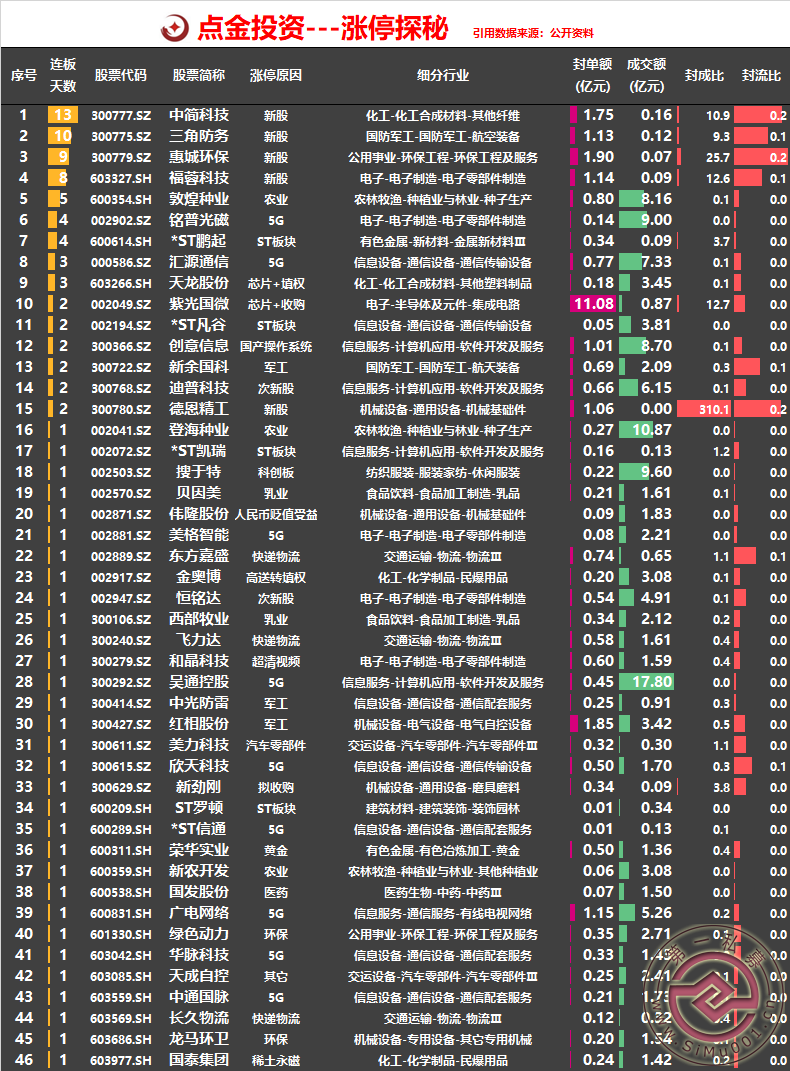The width and height of the screenshot is (790, 1071).
Task: Click the 引用数据来源：公开资料 text
Action: point(533,32)
